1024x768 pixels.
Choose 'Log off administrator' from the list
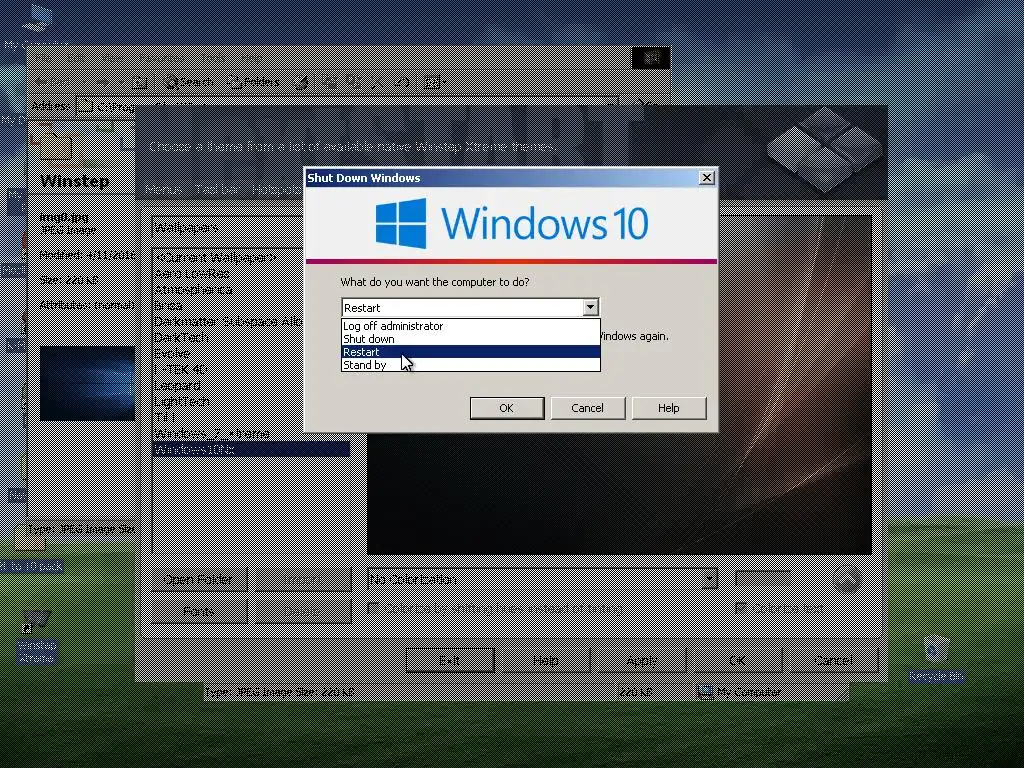tap(470, 326)
